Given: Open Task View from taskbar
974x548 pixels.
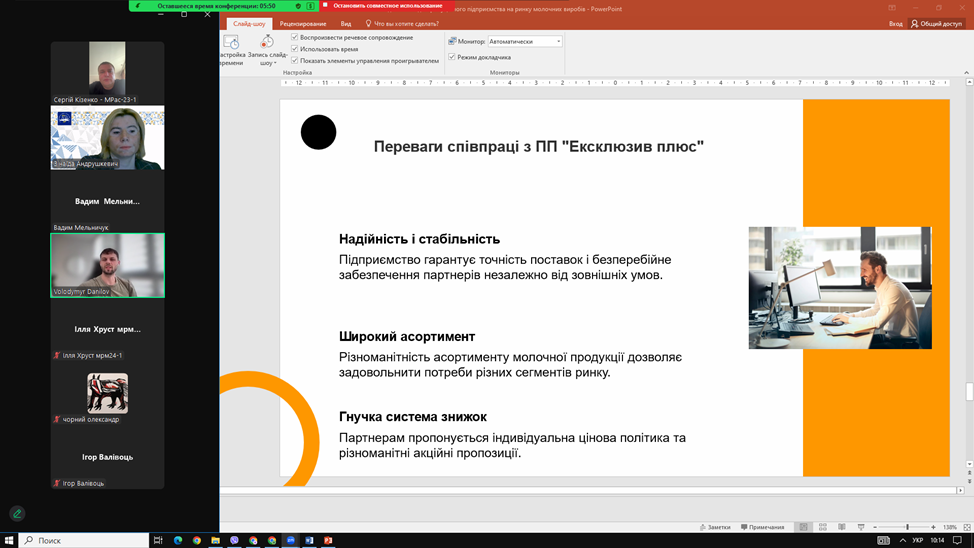Looking at the screenshot, I should (x=158, y=540).
